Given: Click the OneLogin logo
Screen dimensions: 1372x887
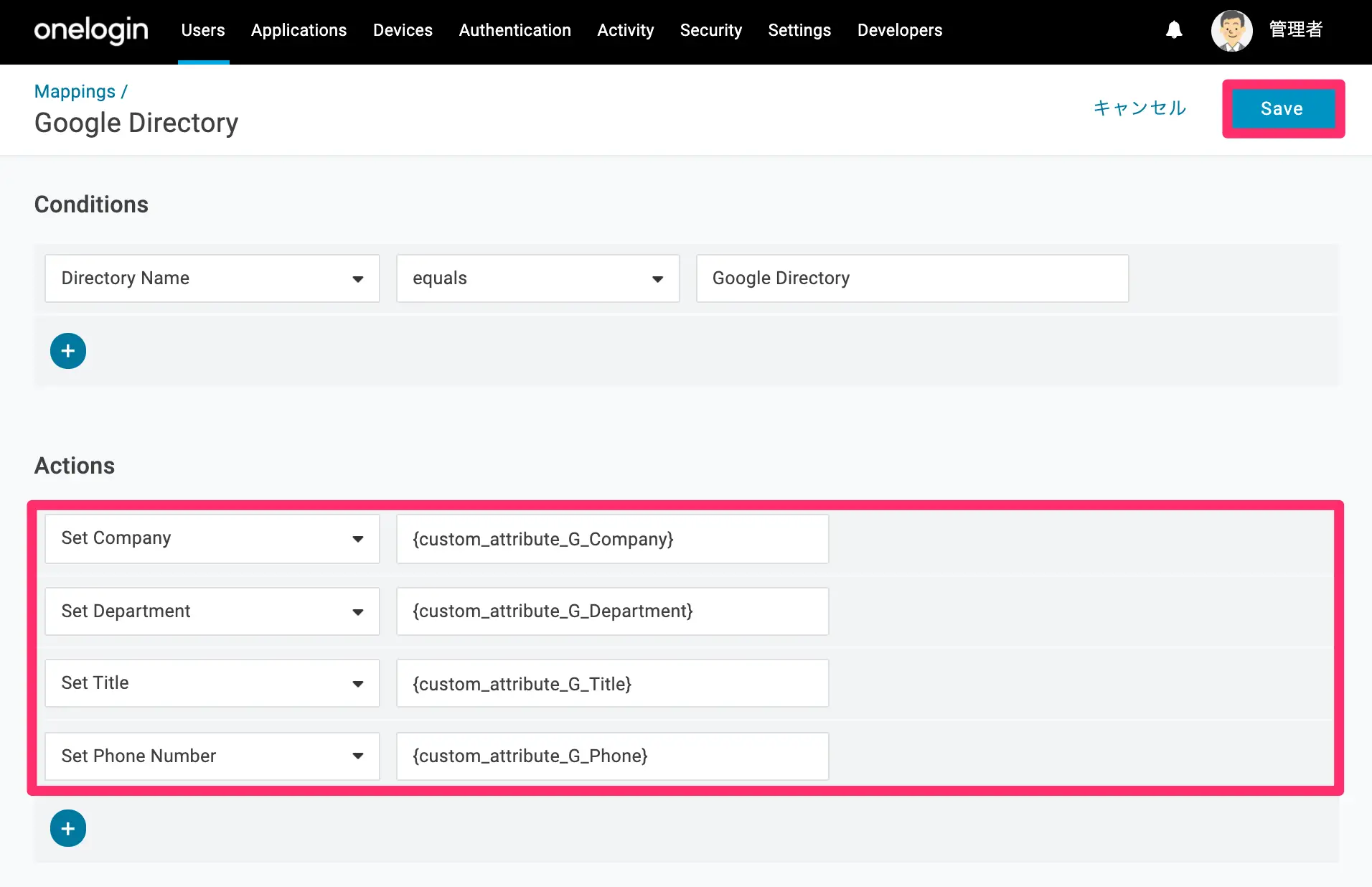Looking at the screenshot, I should (91, 30).
